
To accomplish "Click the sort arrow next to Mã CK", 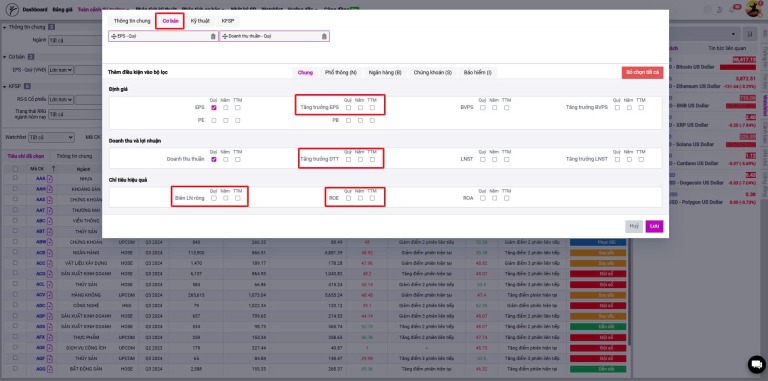I will (53, 169).
